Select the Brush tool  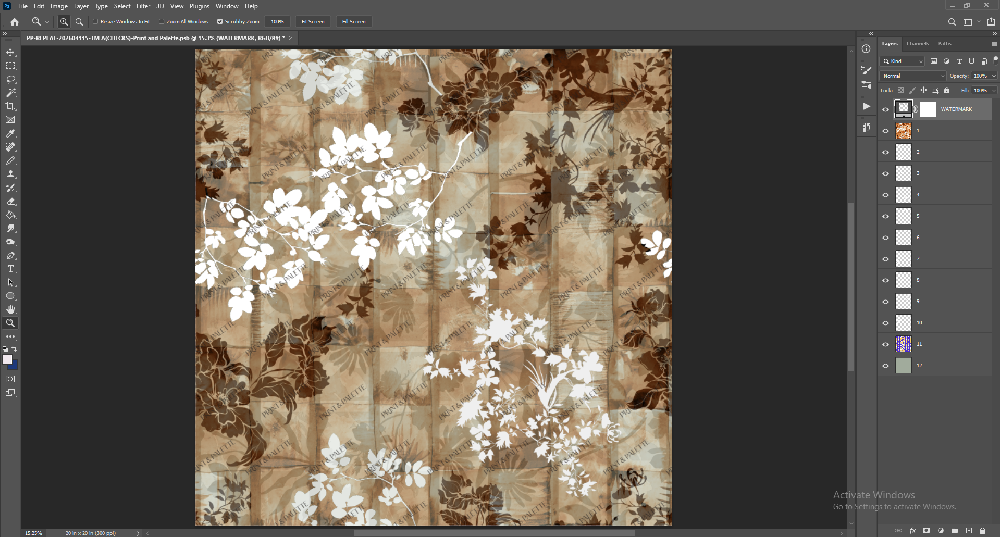[x=10, y=161]
